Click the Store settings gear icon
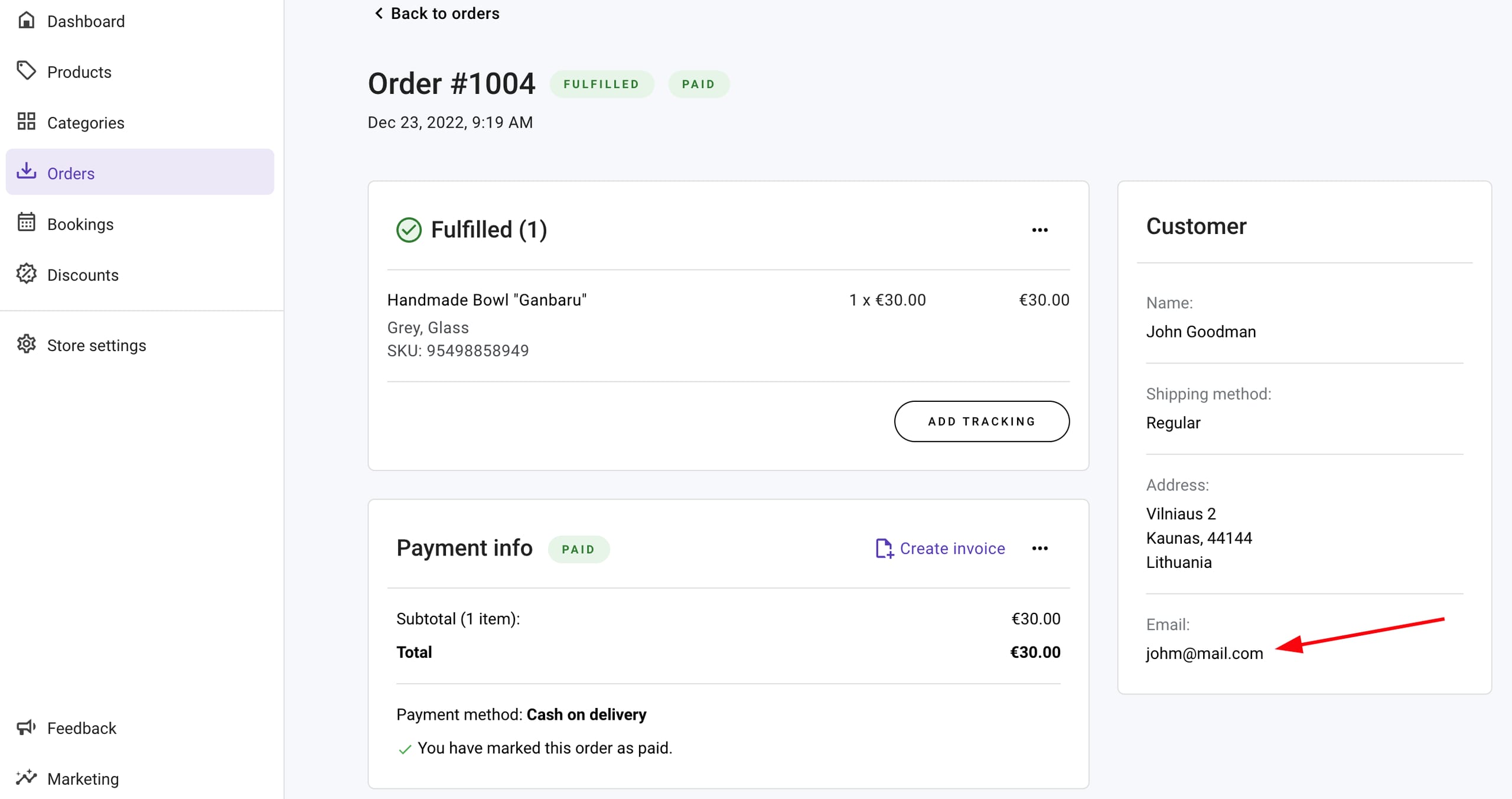The height and width of the screenshot is (799, 1512). [26, 344]
